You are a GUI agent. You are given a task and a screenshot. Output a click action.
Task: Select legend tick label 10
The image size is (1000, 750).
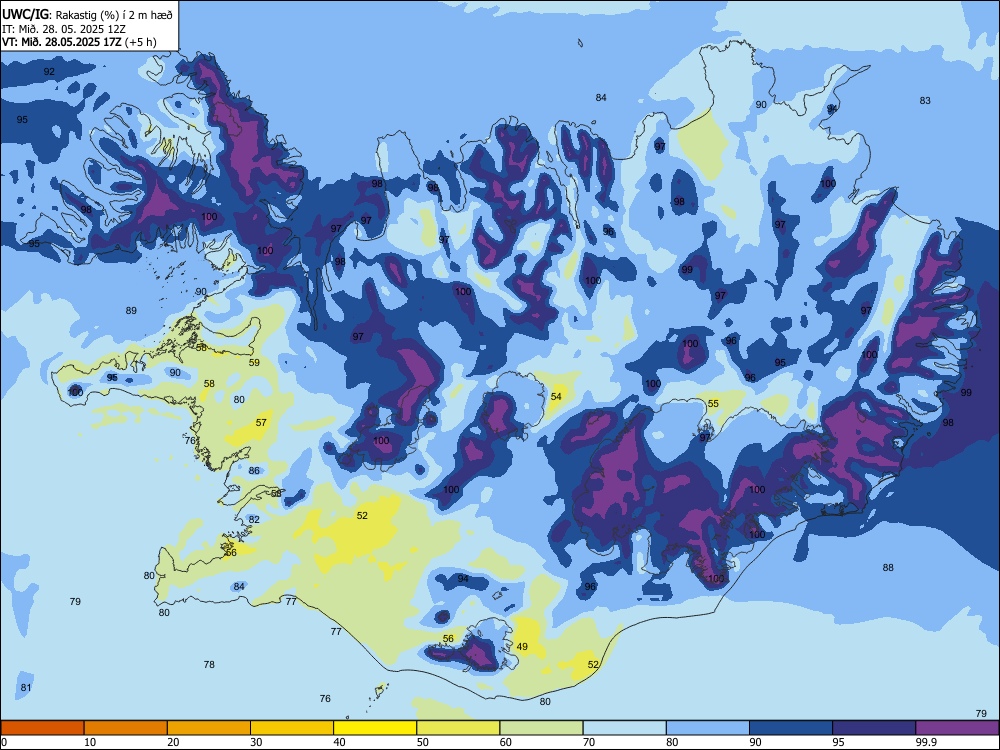(90, 742)
